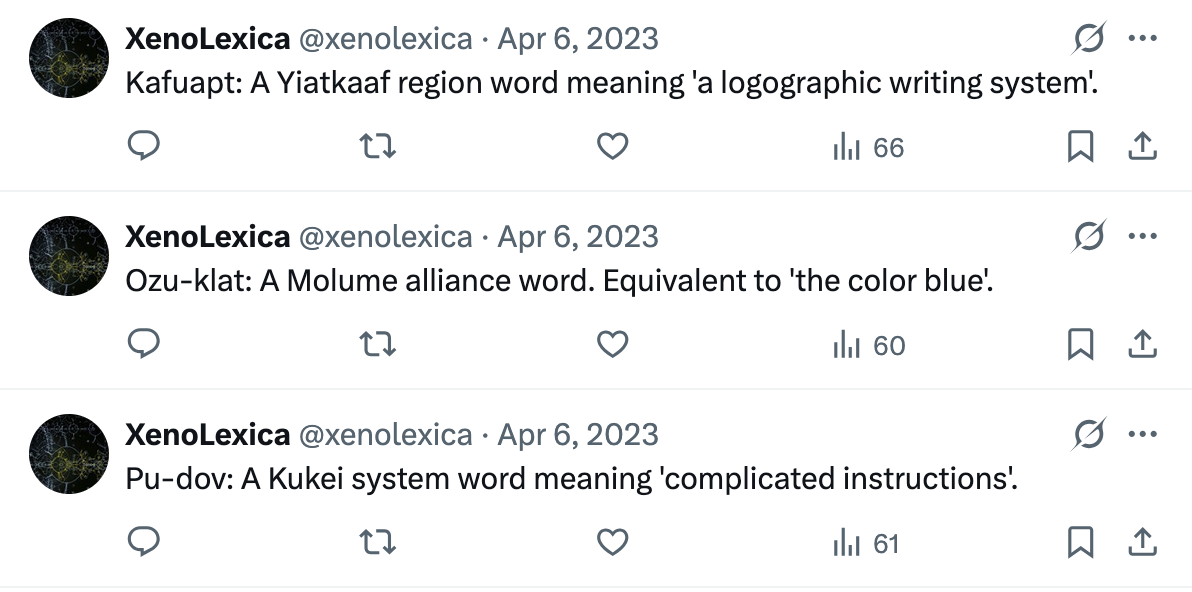Viewport: 1192px width, 592px height.
Task: Open XenoLexica name on the Kafuapt tweet
Action: (208, 38)
